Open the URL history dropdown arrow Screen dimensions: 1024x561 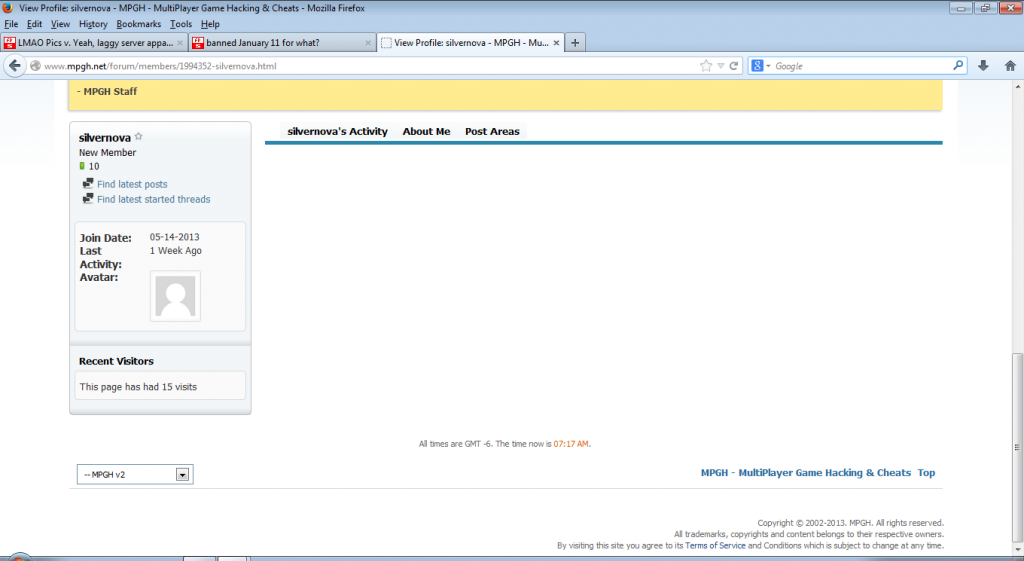720,66
